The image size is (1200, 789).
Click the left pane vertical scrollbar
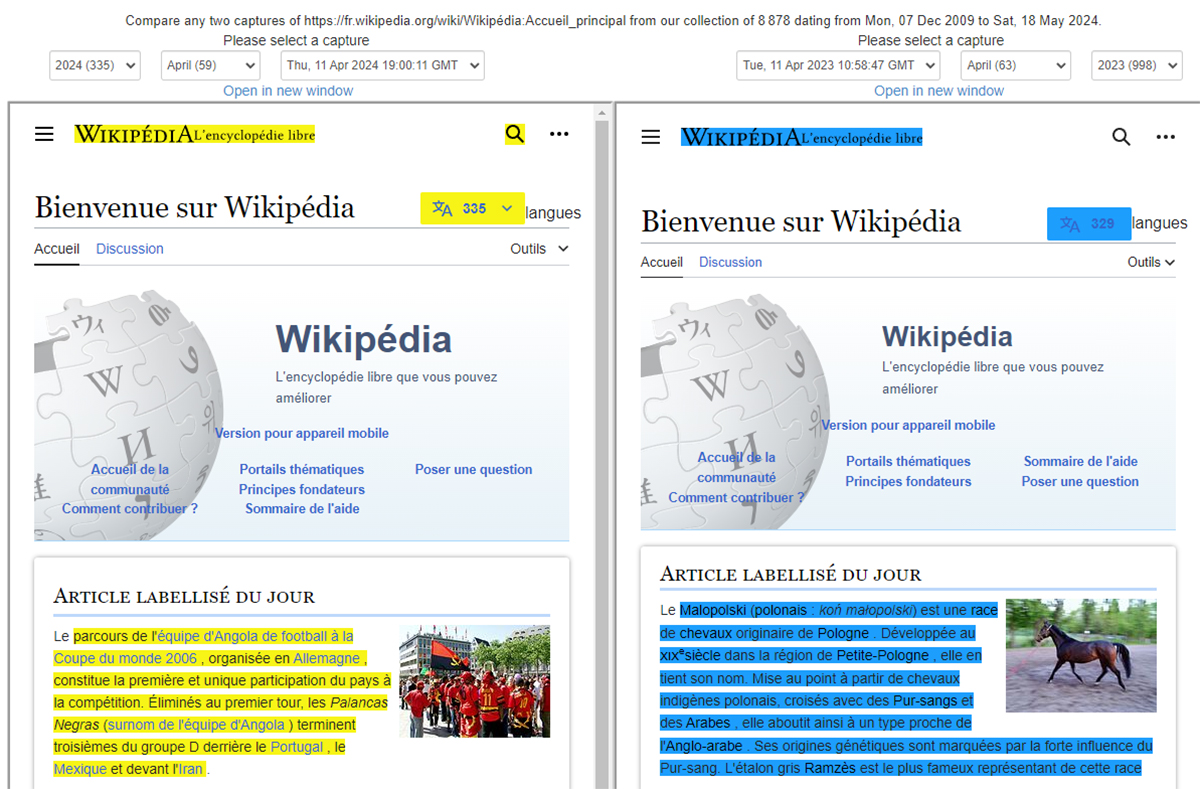tap(602, 450)
